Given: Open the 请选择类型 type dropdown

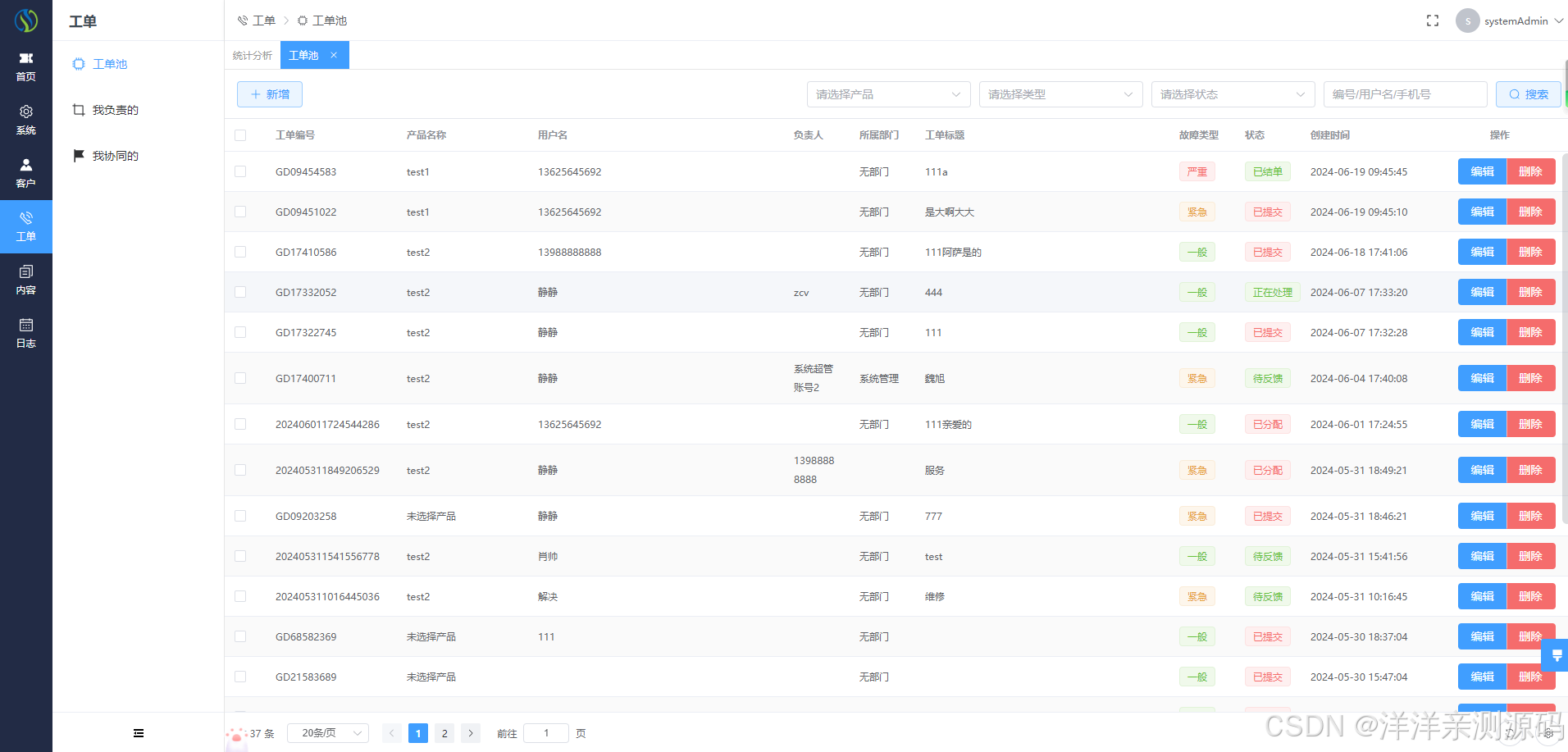Looking at the screenshot, I should (1060, 94).
